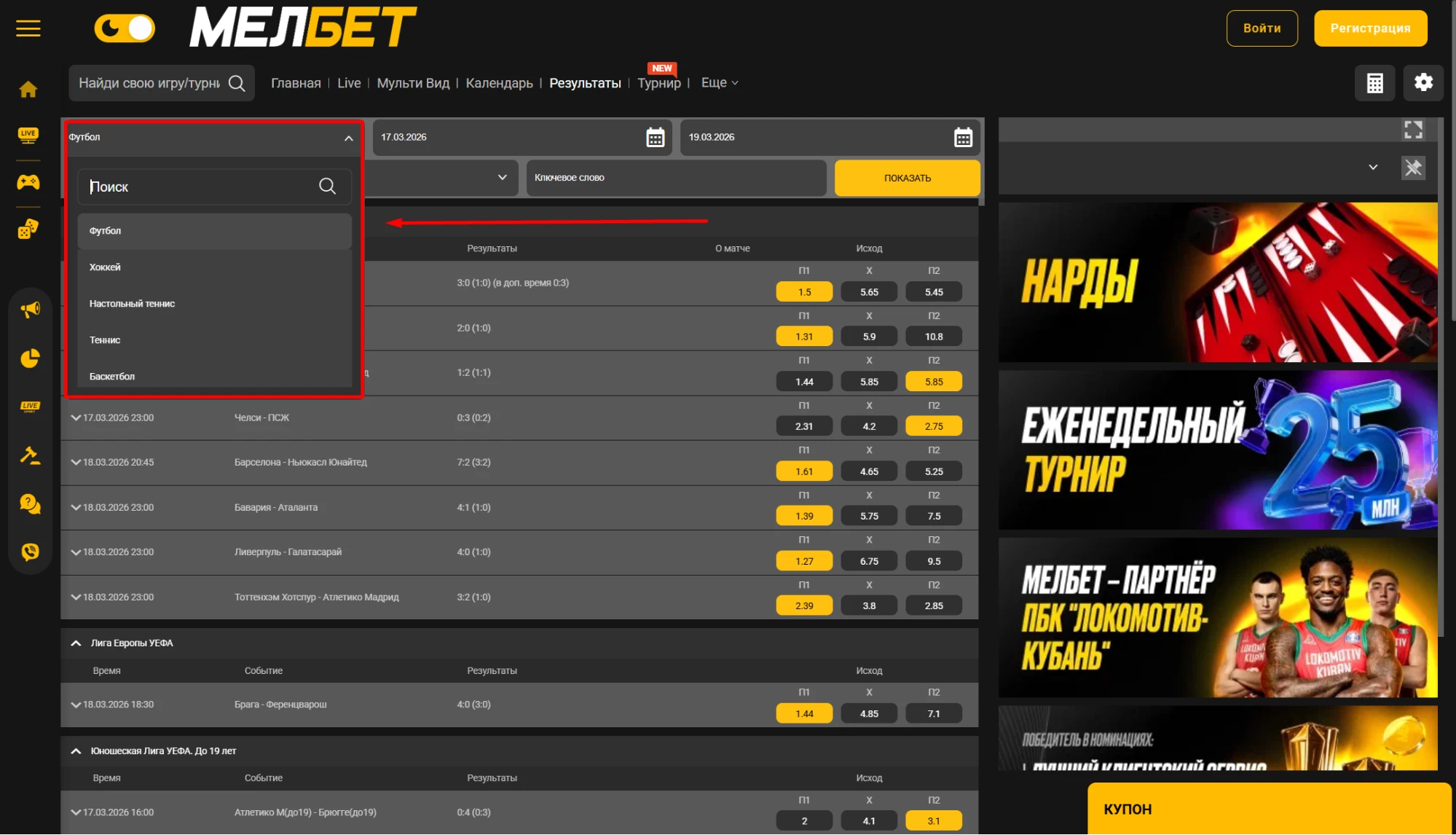Collapse the Футбол sport dropdown

click(348, 138)
